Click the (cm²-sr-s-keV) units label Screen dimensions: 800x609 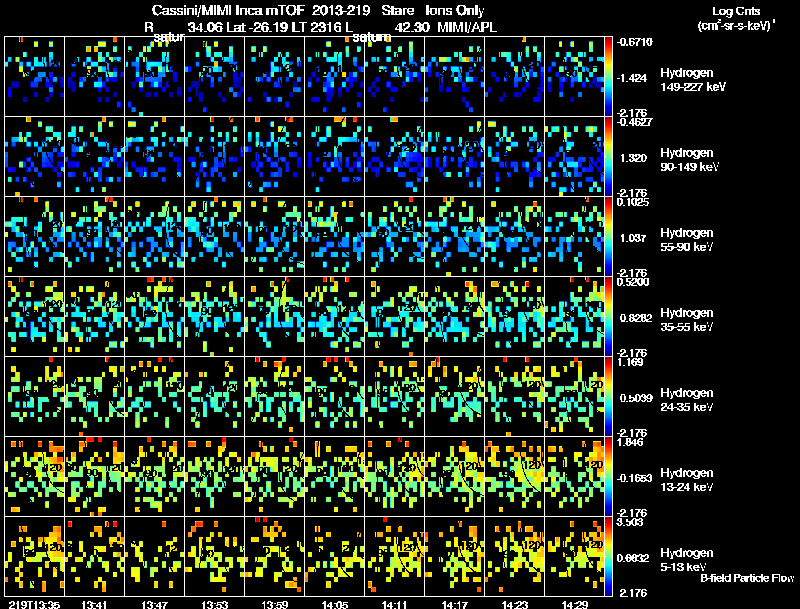(x=736, y=26)
